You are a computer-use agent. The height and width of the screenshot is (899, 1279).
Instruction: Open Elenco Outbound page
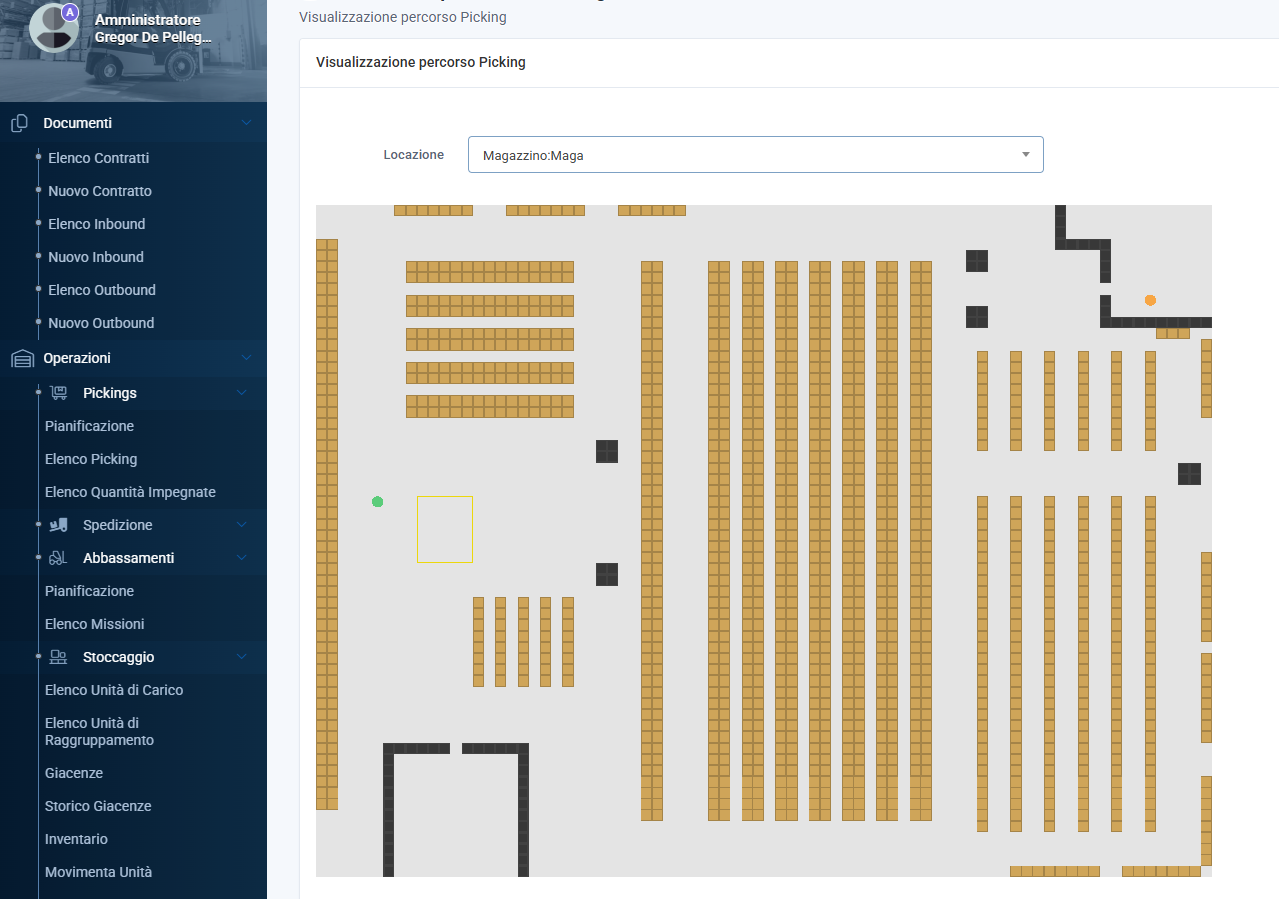[102, 290]
